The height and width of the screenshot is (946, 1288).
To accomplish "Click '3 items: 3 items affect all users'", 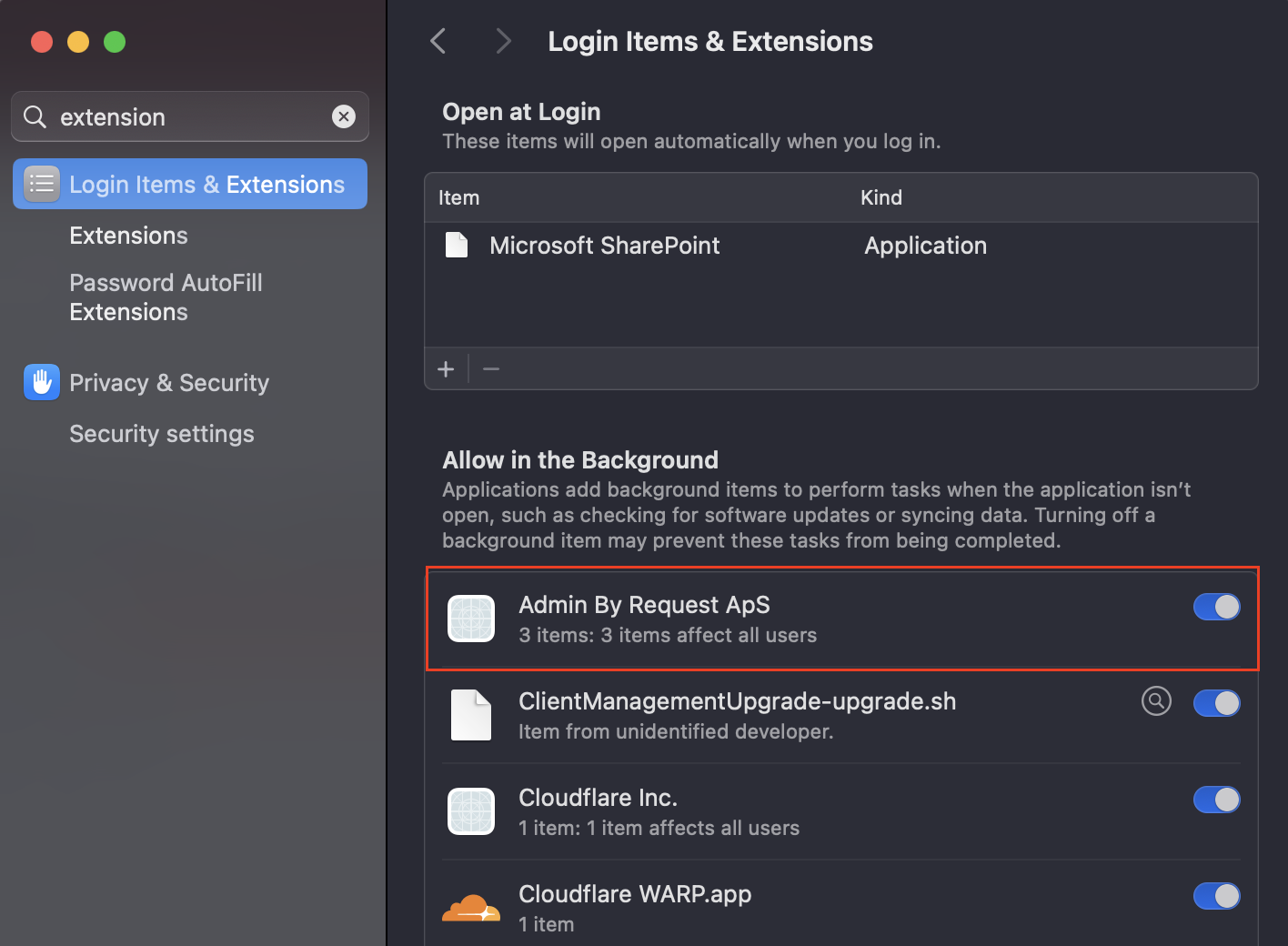I will pyautogui.click(x=668, y=635).
